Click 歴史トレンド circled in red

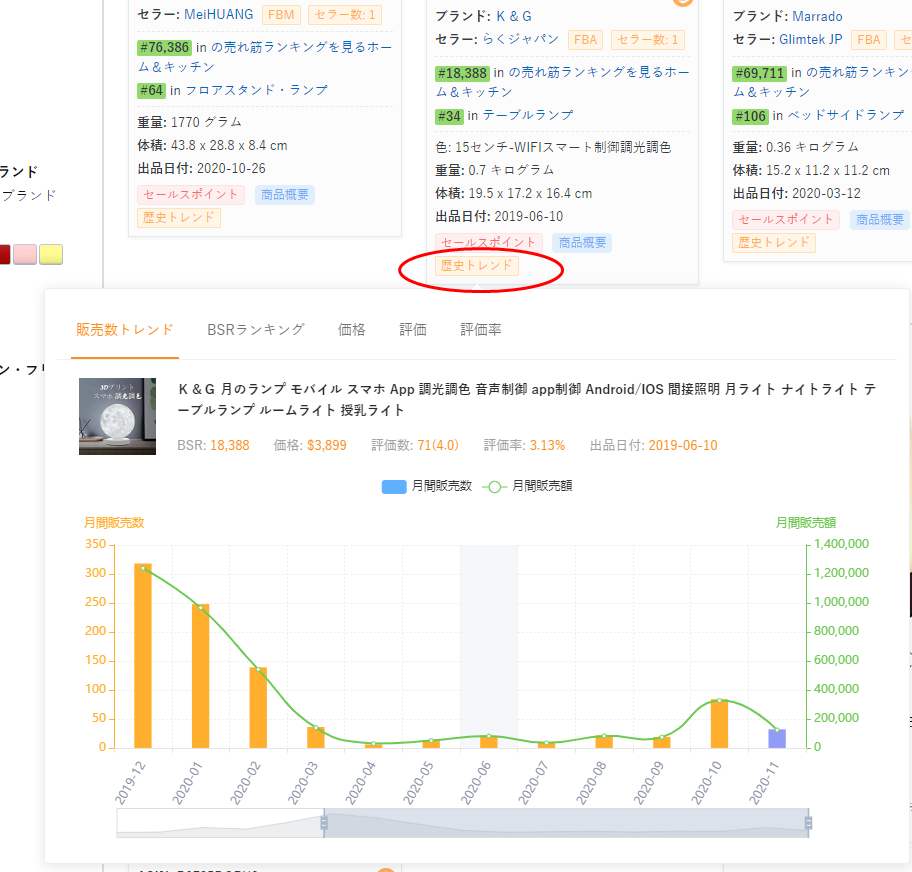(478, 266)
